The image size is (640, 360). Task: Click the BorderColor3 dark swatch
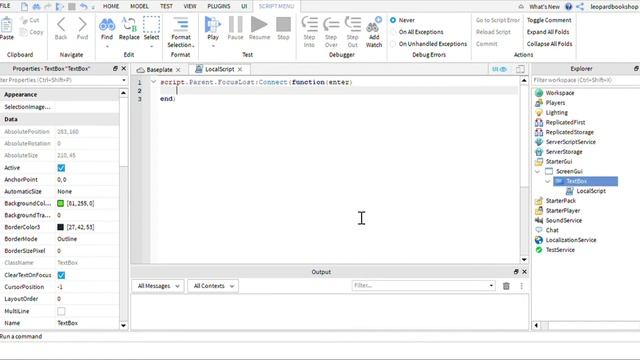pyautogui.click(x=60, y=227)
